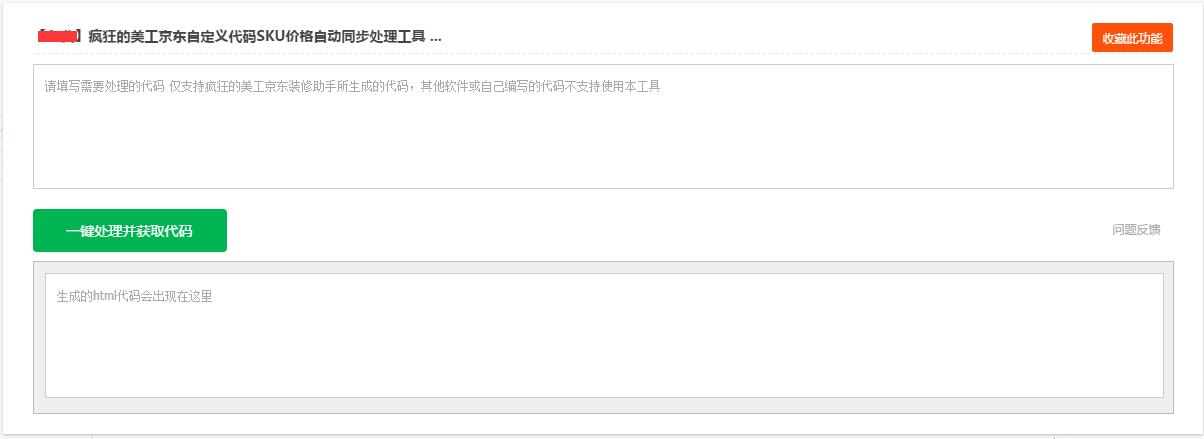Viewport: 1204px width, 439px height.
Task: Click the green 一键处理并获取代码 button
Action: click(130, 231)
